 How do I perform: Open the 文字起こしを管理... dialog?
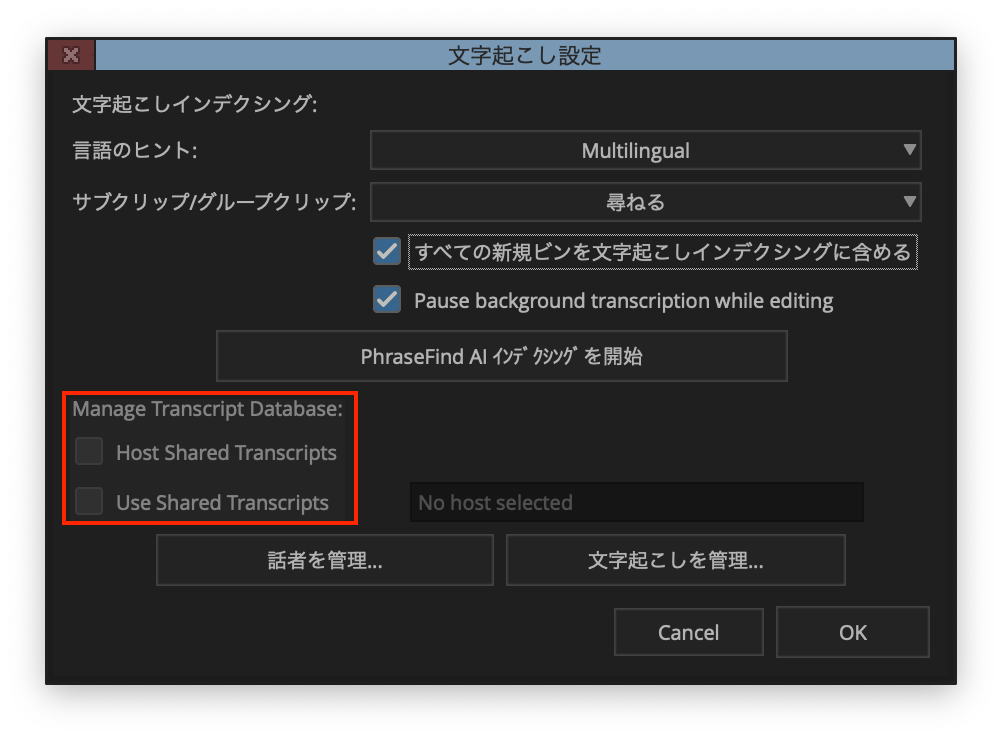click(675, 560)
